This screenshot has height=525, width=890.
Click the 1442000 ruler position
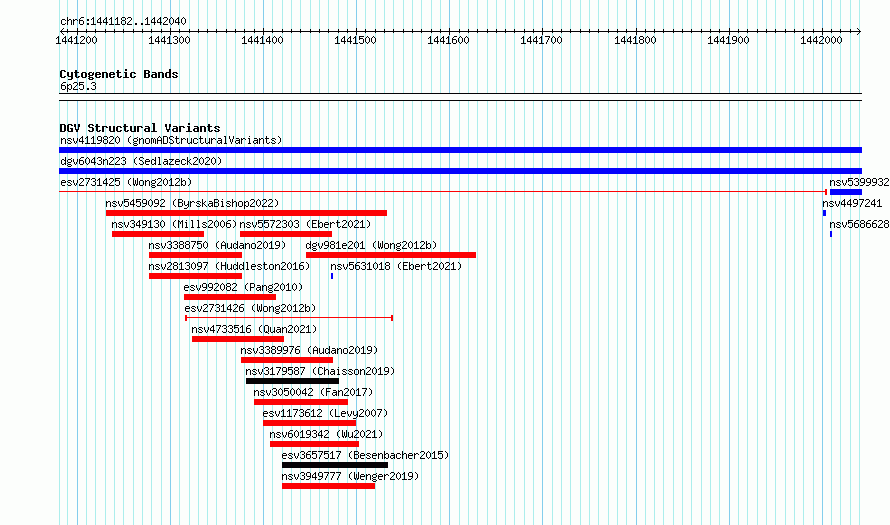point(821,40)
